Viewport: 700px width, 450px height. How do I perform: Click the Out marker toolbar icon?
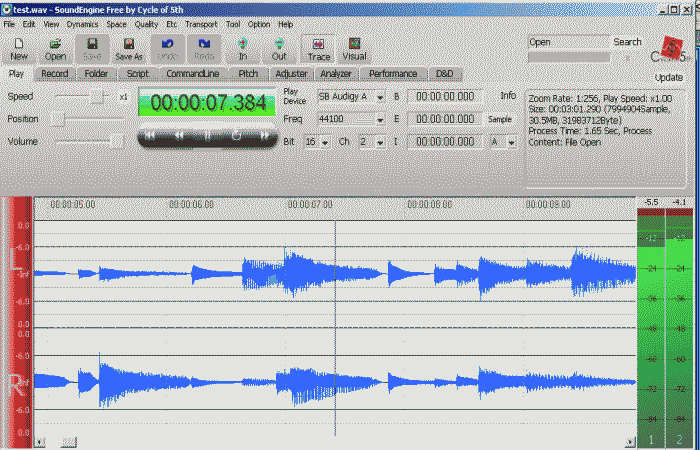pyautogui.click(x=279, y=49)
